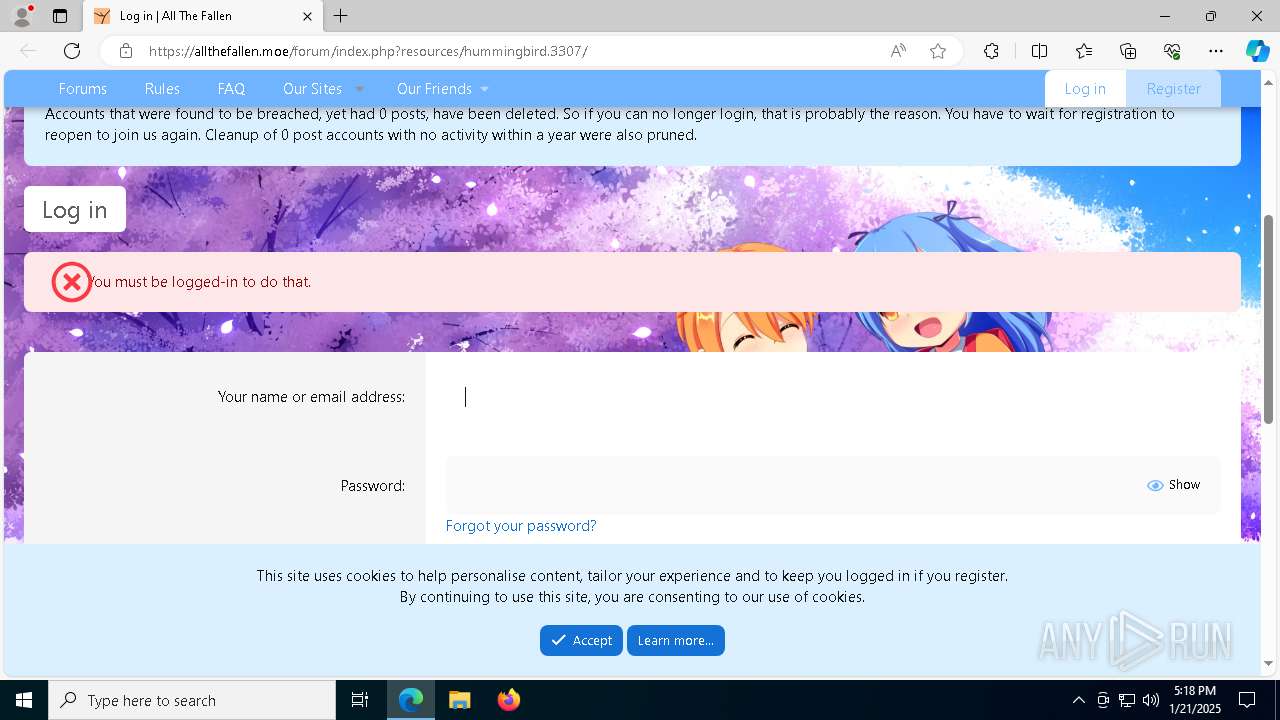View site information lock icon
1280x720 pixels.
125,51
